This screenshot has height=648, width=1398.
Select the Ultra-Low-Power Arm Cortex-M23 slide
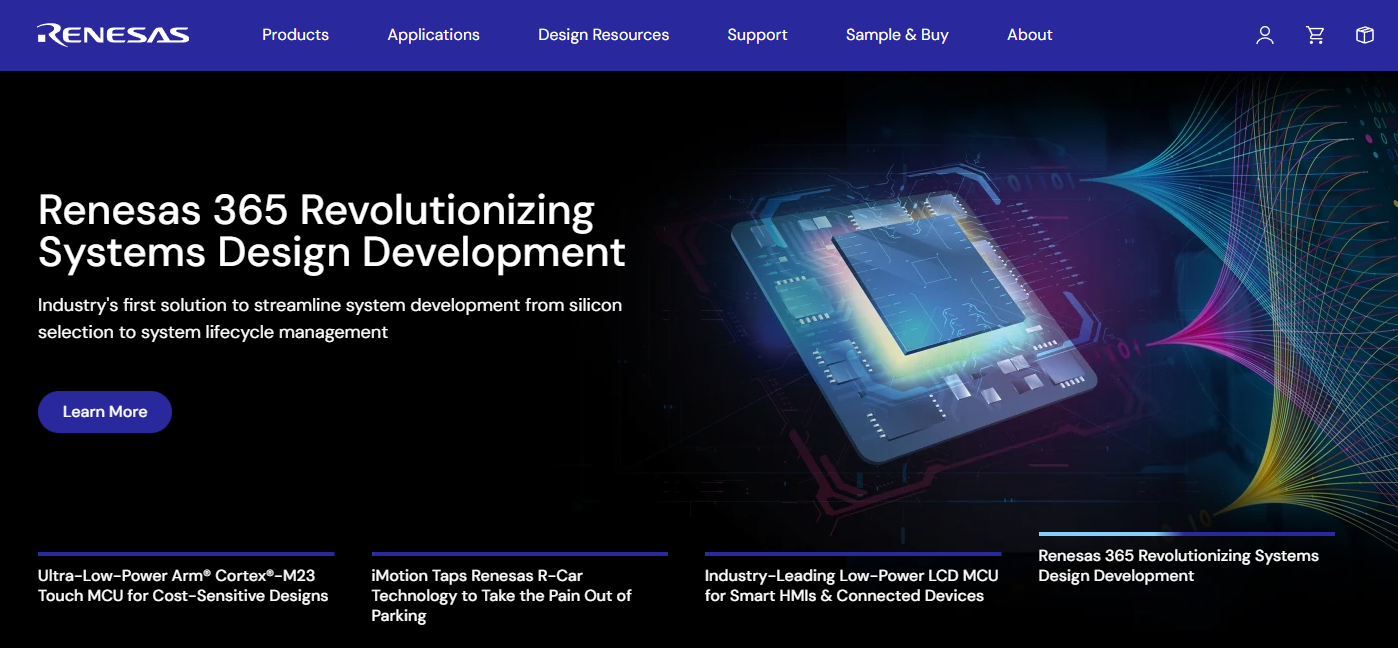point(183,586)
